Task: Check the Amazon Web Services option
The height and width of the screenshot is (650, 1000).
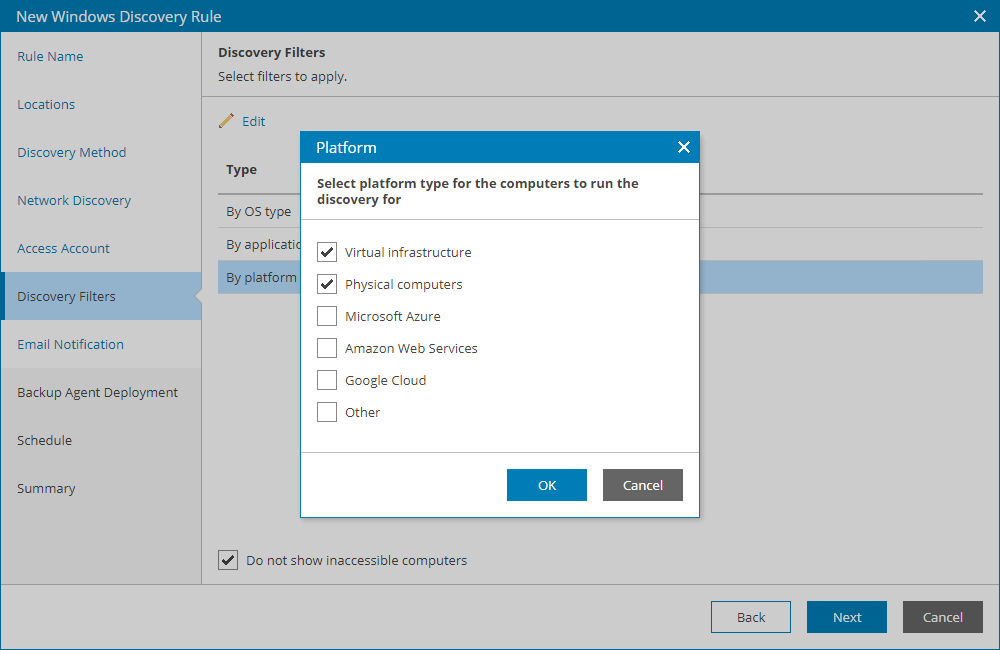Action: pyautogui.click(x=326, y=348)
